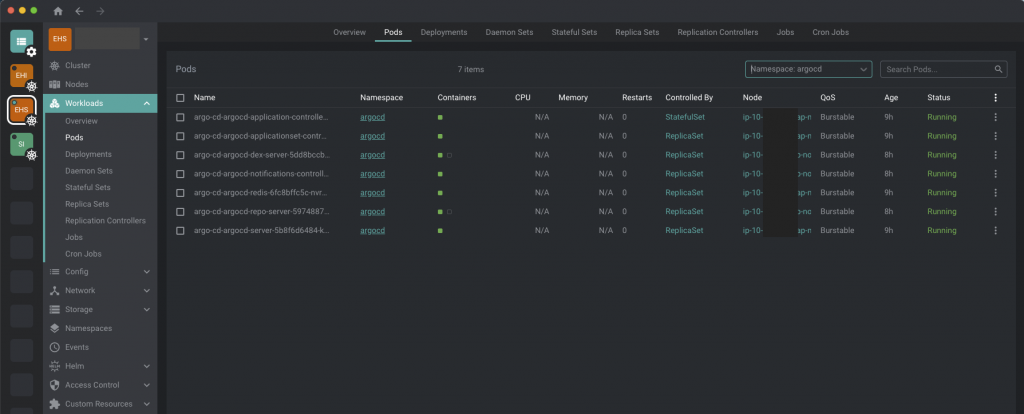
Task: Switch to the Deployments tab
Action: [x=443, y=32]
